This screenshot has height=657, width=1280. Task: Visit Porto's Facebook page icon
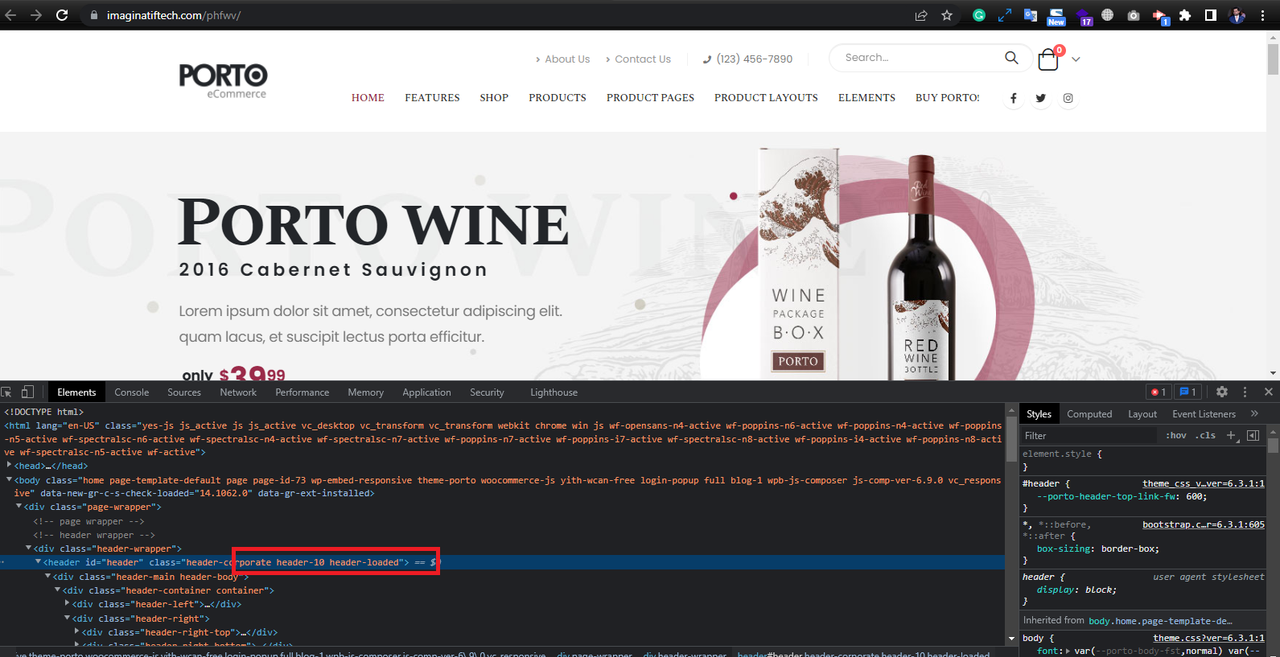click(1013, 98)
